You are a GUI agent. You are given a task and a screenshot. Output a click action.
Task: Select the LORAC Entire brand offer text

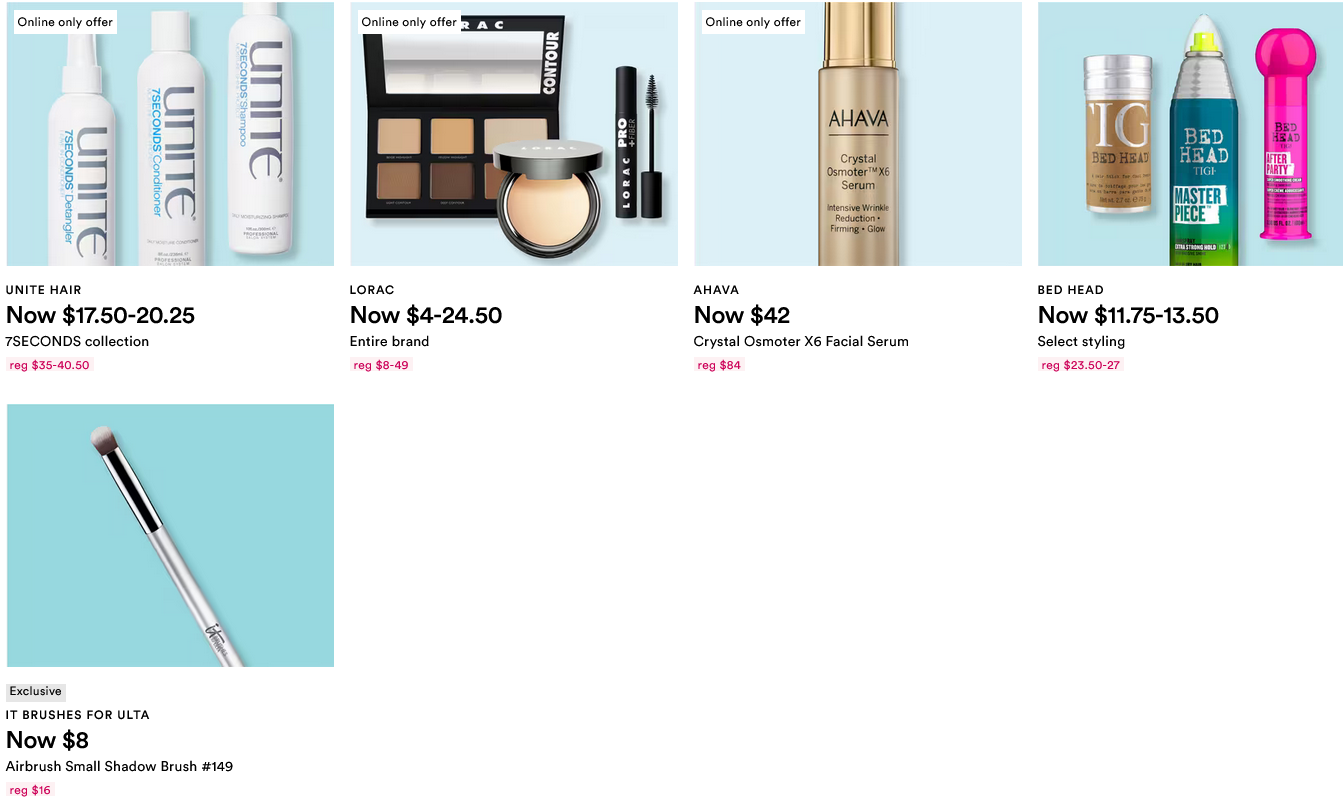click(390, 341)
